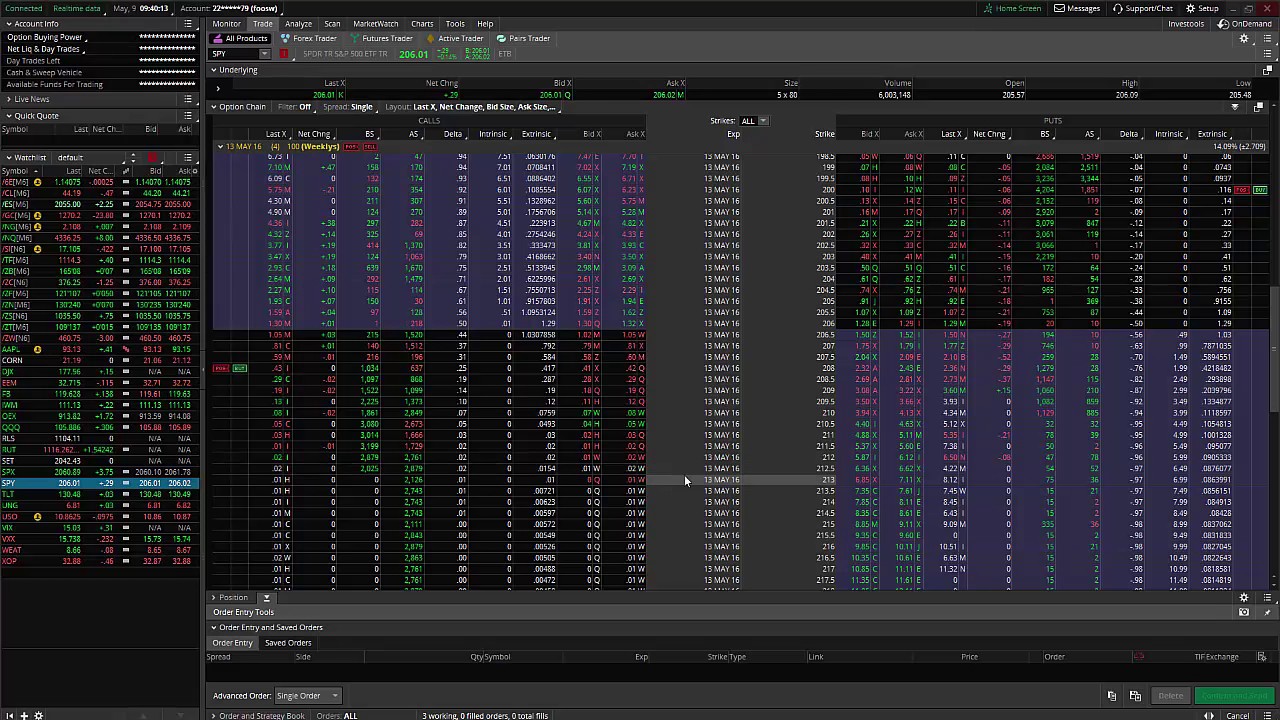Open the Spread: Single dropdown
Viewport: 1280px width, 720px height.
348,107
